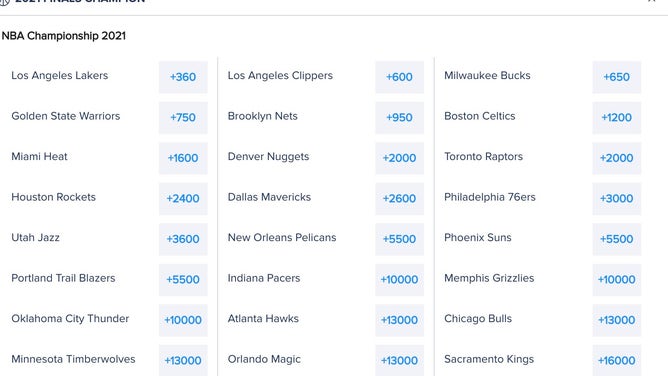This screenshot has width=668, height=376.
Task: Click Phoenix Suns +5500 odds button
Action: point(616,239)
